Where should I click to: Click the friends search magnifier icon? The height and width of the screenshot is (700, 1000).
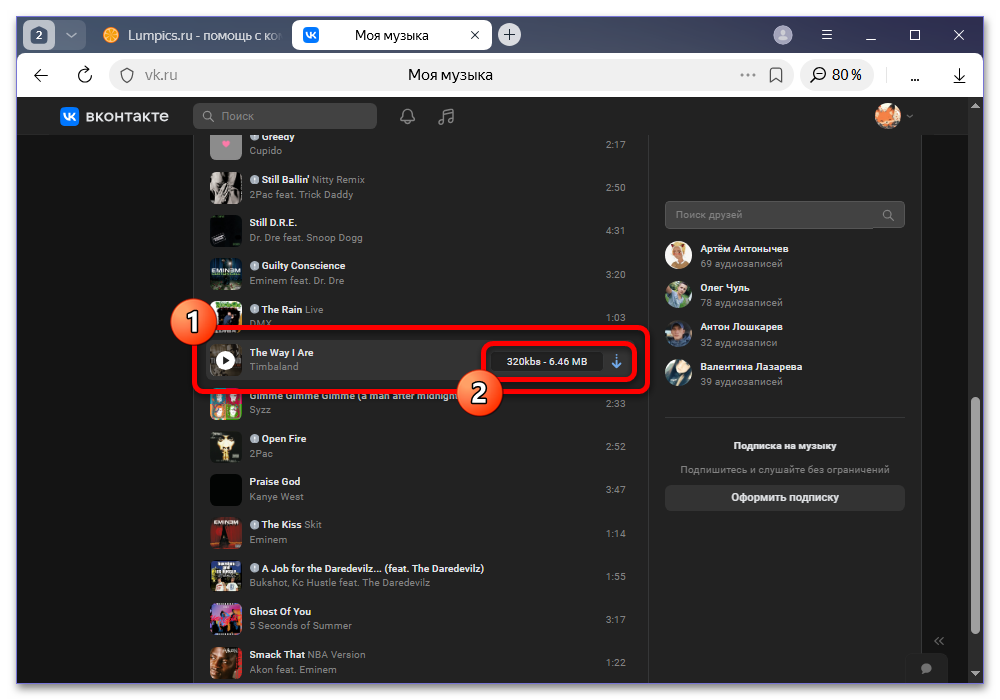888,215
